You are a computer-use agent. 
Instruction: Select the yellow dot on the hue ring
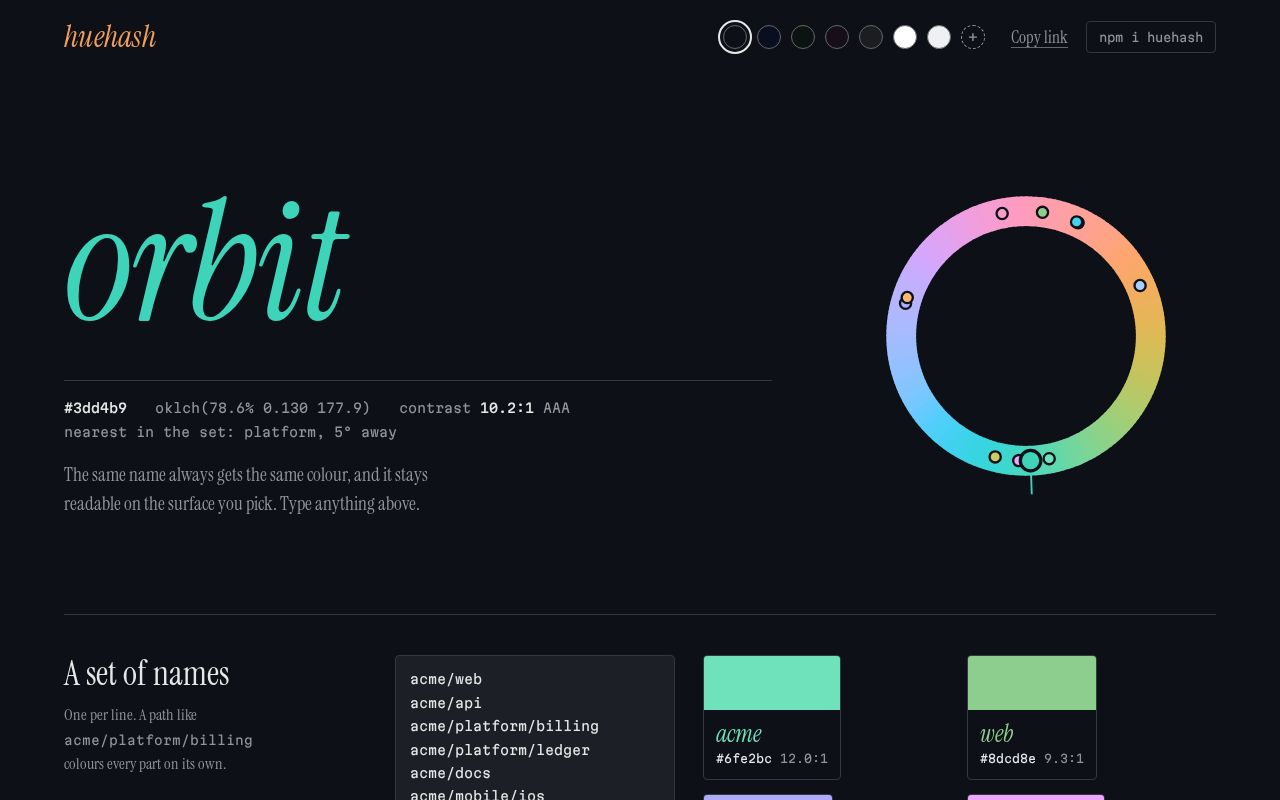pos(995,457)
